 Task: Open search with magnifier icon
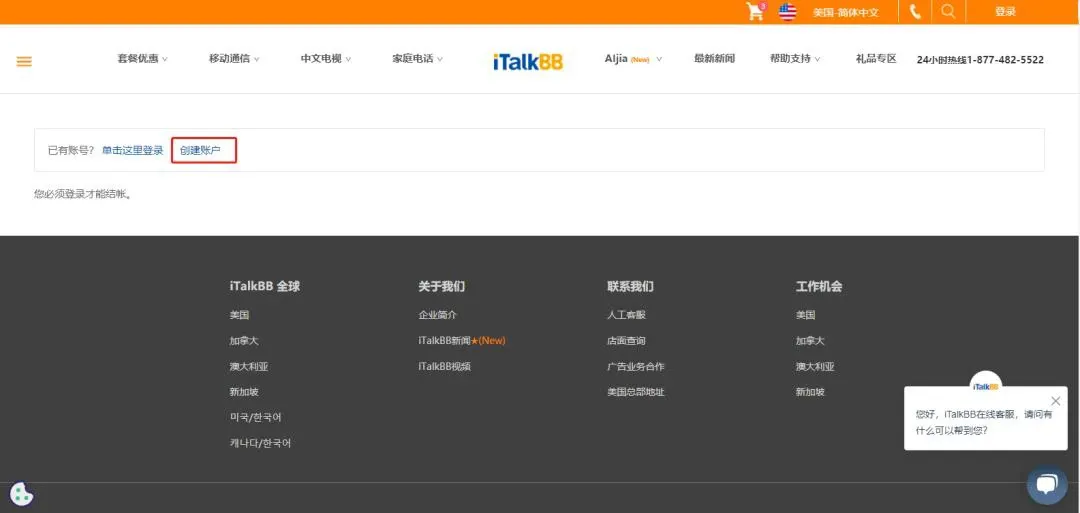(948, 12)
